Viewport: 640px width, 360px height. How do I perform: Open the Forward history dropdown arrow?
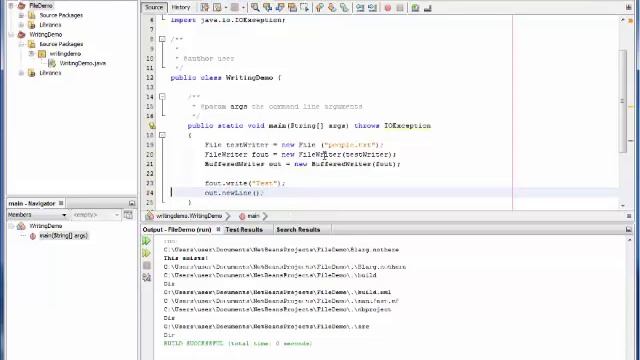243,7
